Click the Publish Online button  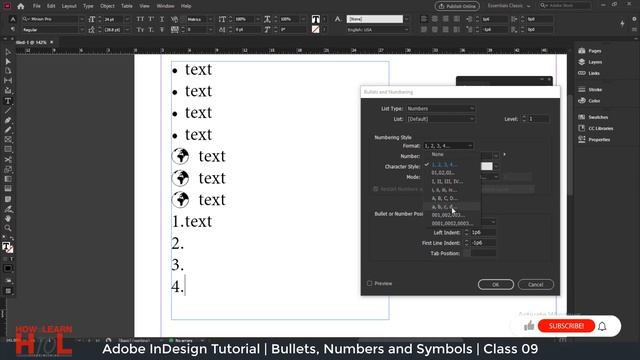click(x=457, y=6)
